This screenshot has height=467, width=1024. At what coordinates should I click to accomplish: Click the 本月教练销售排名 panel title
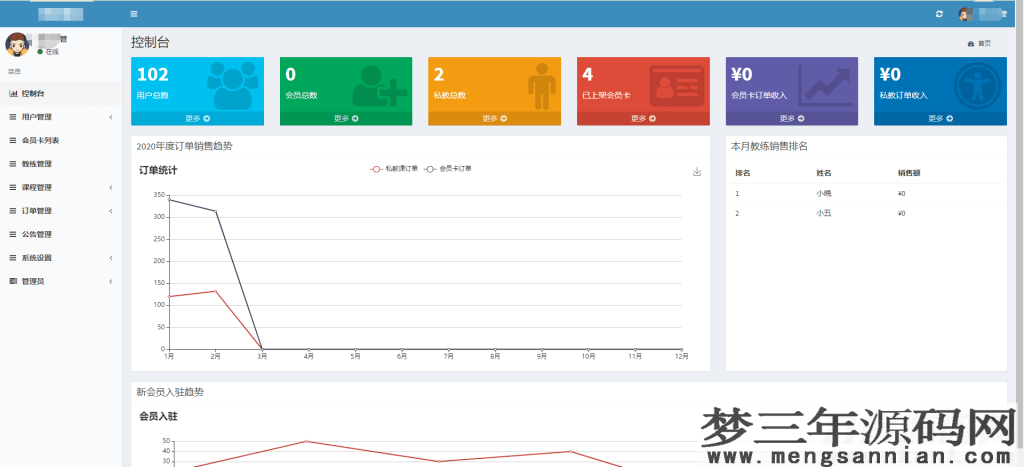coord(769,146)
